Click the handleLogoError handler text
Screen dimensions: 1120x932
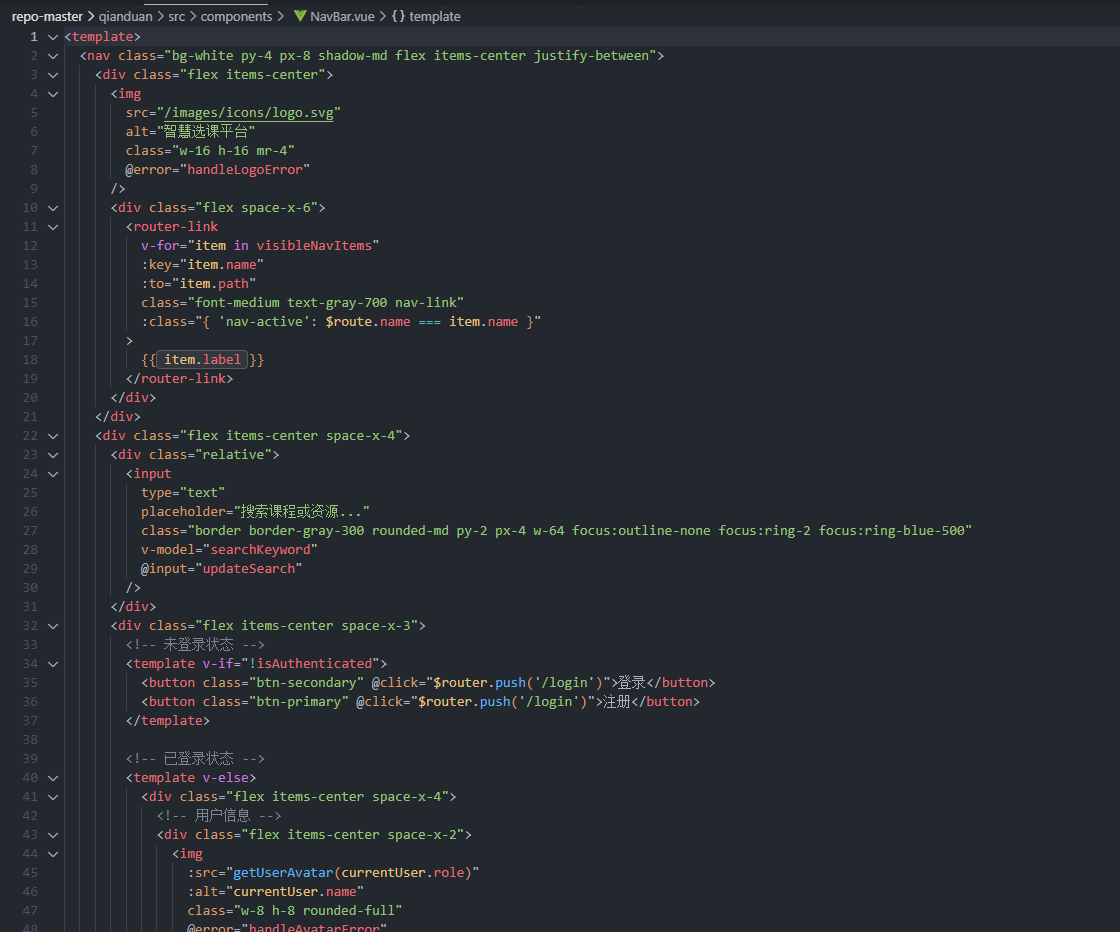coord(245,169)
